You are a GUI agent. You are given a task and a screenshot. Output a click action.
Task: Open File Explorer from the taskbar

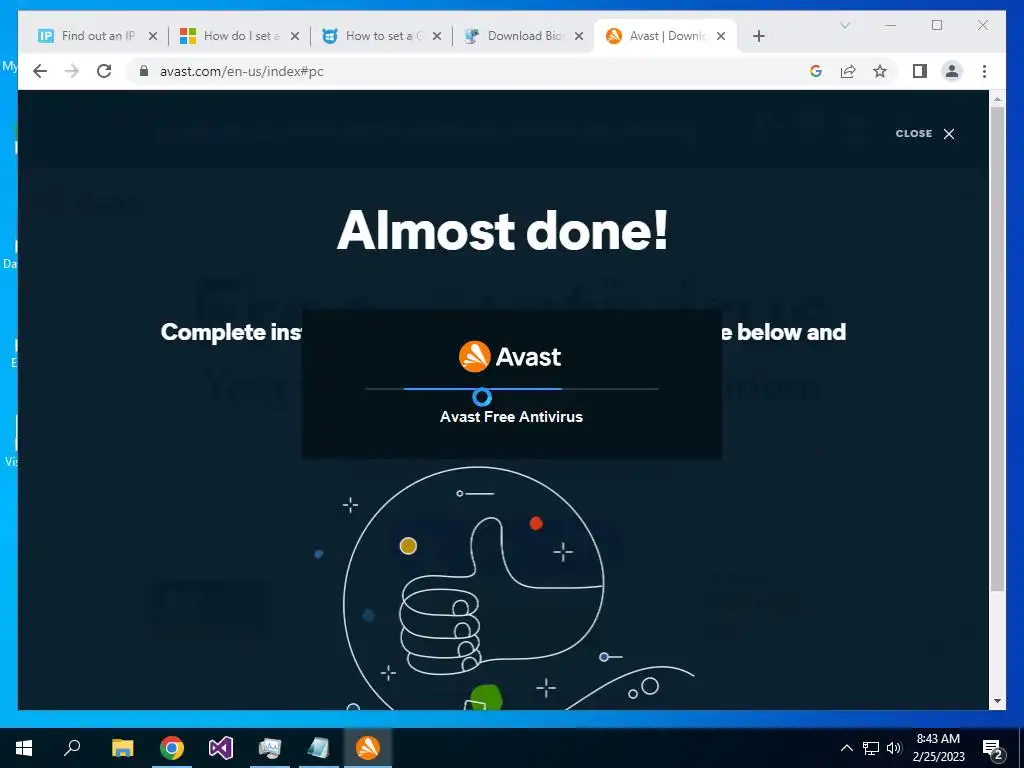tap(122, 748)
